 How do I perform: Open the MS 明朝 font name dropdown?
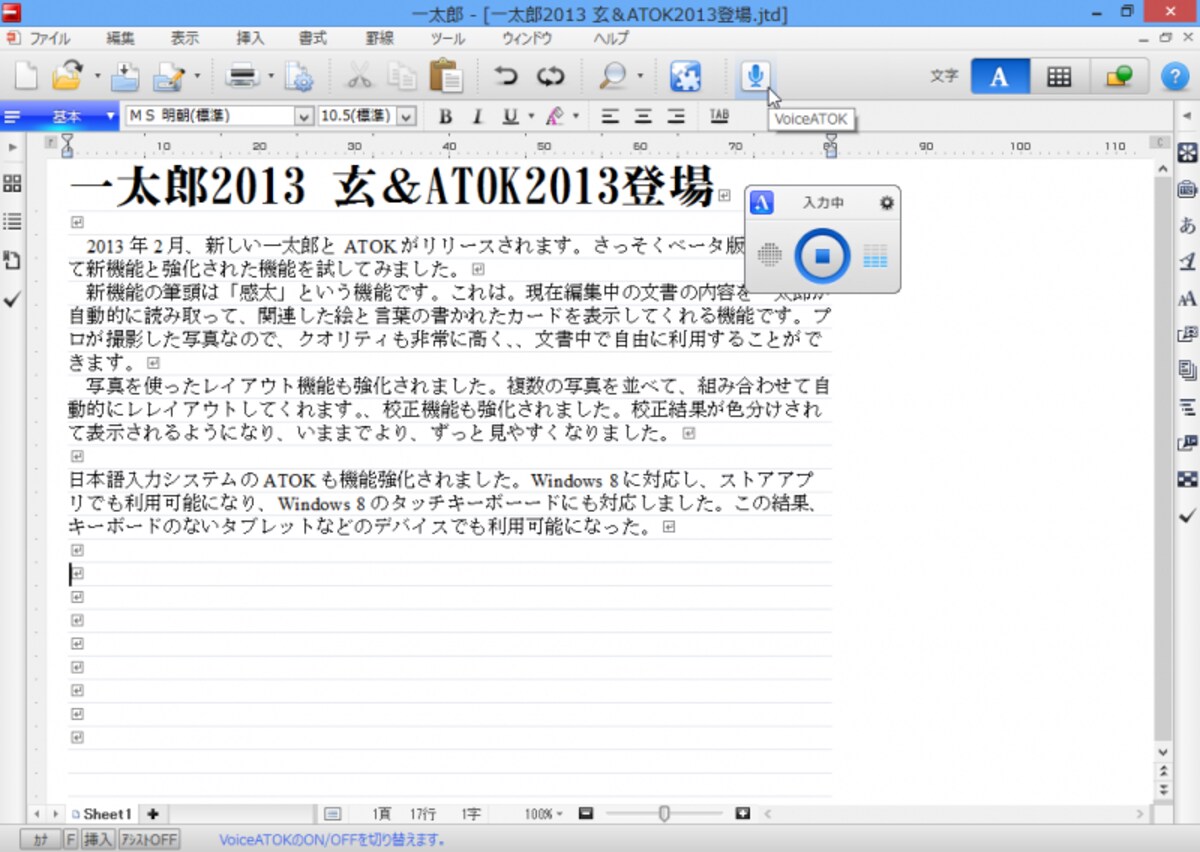(x=304, y=117)
